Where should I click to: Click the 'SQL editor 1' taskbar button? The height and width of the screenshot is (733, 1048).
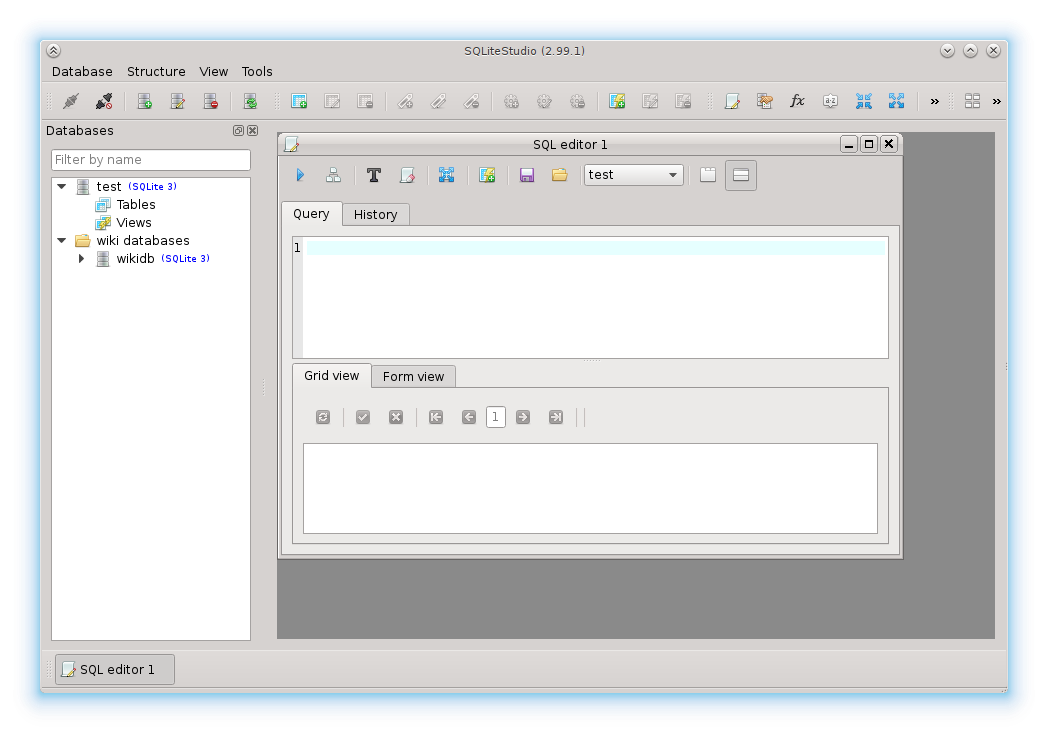[115, 670]
